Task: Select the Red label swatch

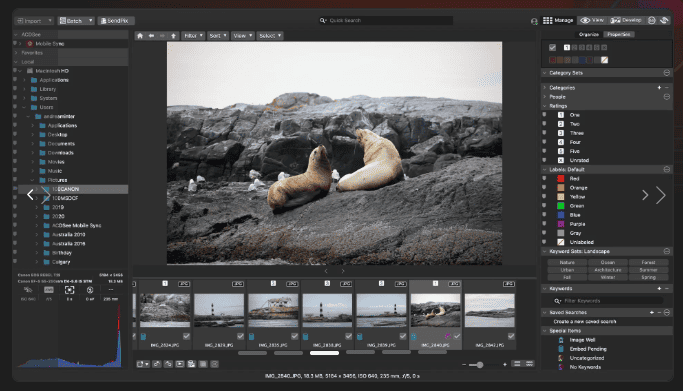Action: click(x=561, y=179)
